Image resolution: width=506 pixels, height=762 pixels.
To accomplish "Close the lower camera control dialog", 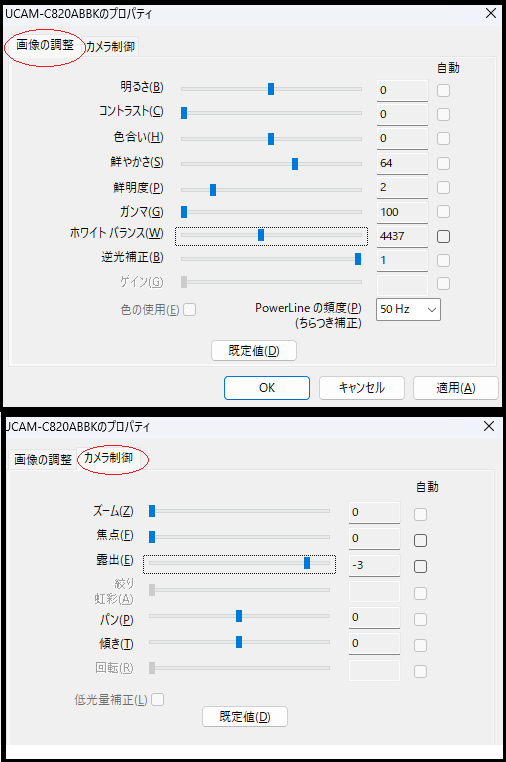I will pos(489,426).
